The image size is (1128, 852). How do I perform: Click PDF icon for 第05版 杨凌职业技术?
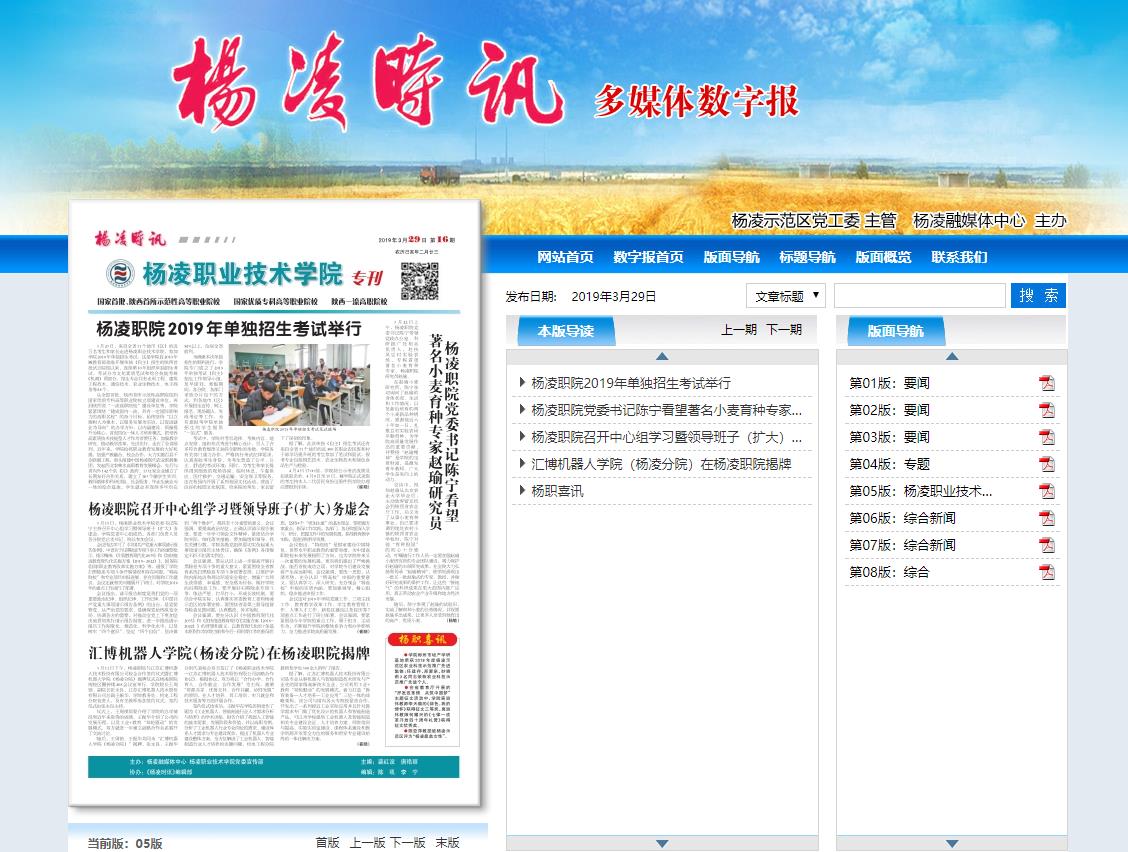tap(1046, 491)
